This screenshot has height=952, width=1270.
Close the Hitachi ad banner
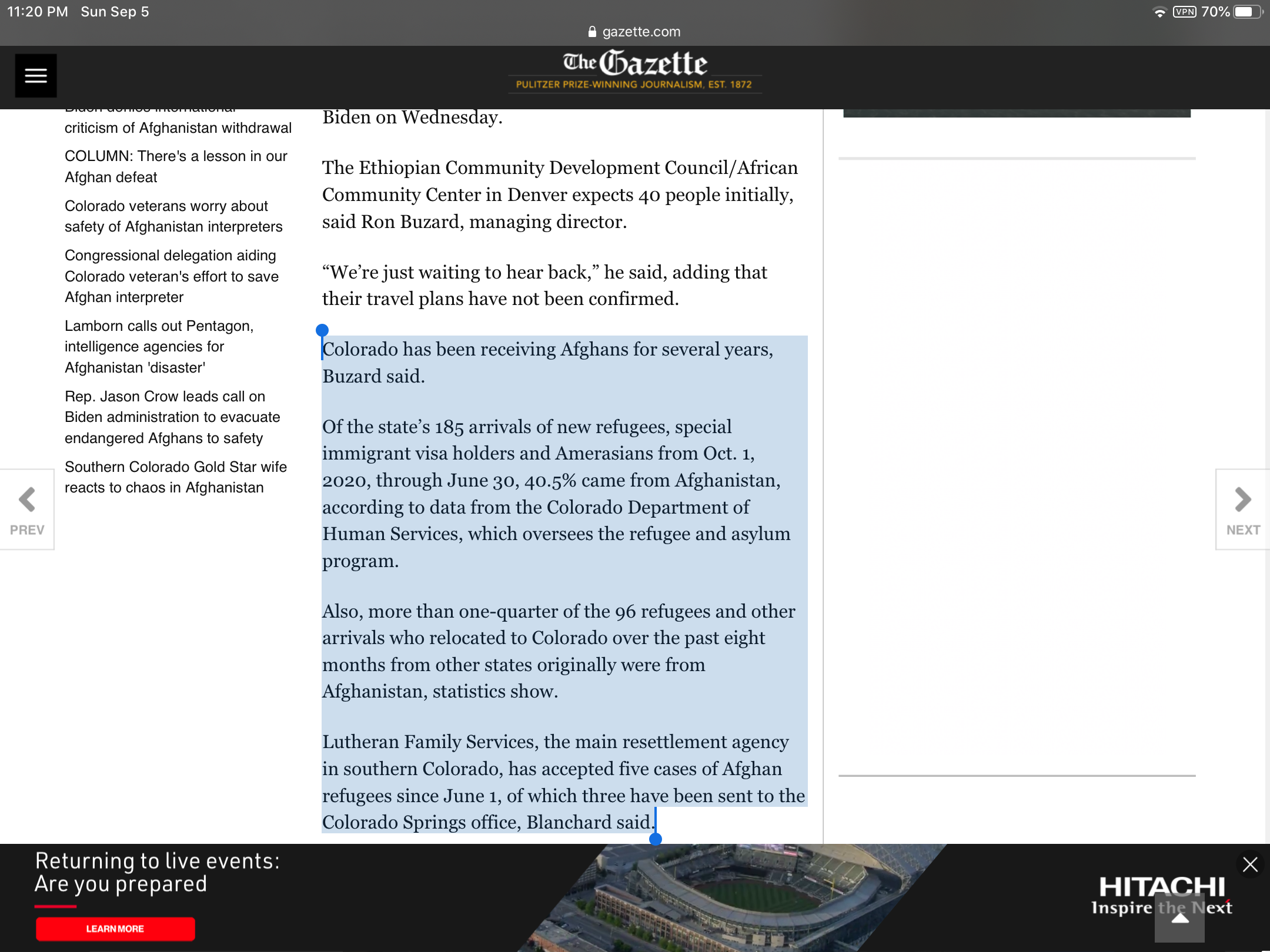(1250, 864)
